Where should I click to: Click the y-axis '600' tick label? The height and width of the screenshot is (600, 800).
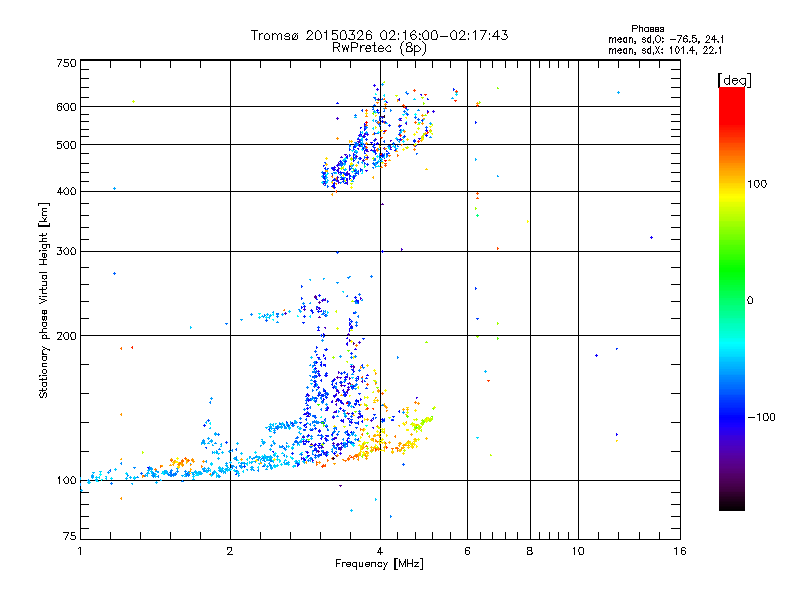[66, 107]
